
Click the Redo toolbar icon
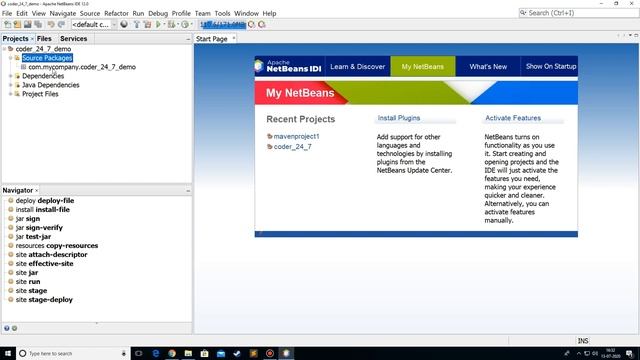61,24
